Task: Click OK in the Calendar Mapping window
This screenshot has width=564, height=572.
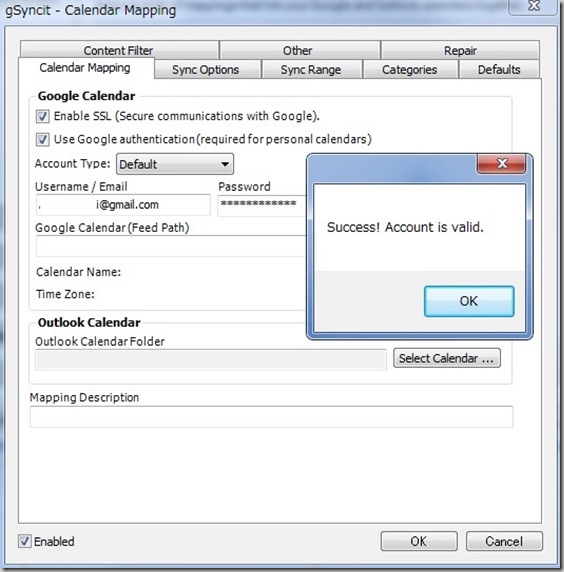Action: pos(419,541)
